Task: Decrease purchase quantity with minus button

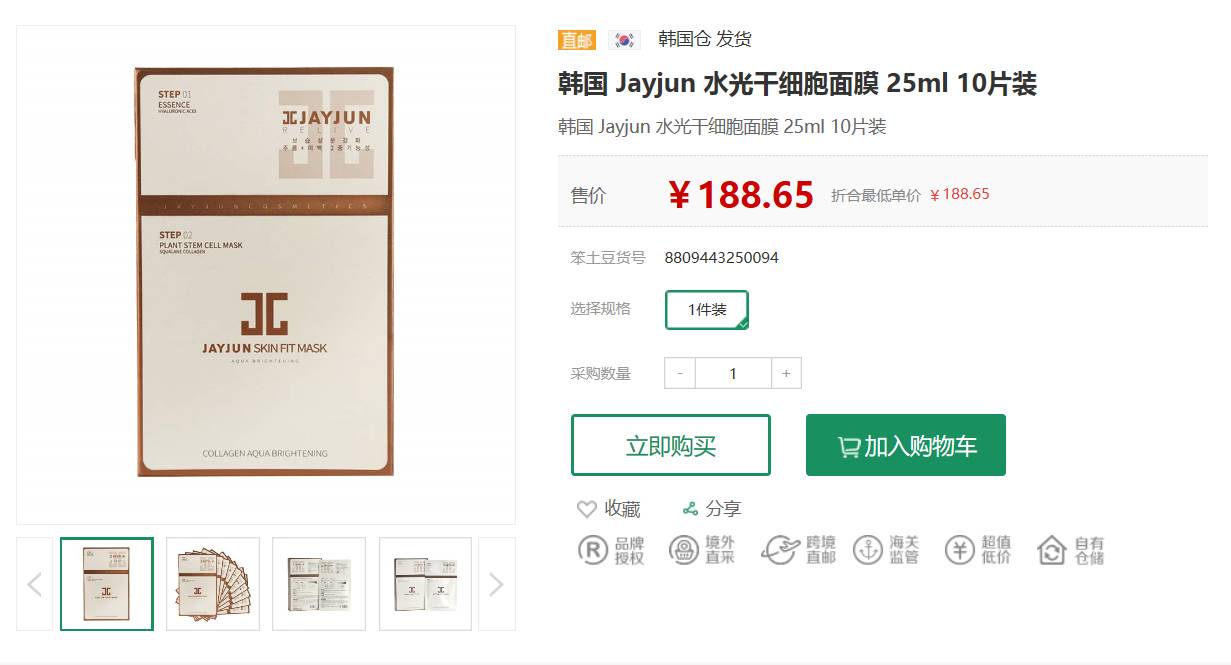Action: click(680, 373)
